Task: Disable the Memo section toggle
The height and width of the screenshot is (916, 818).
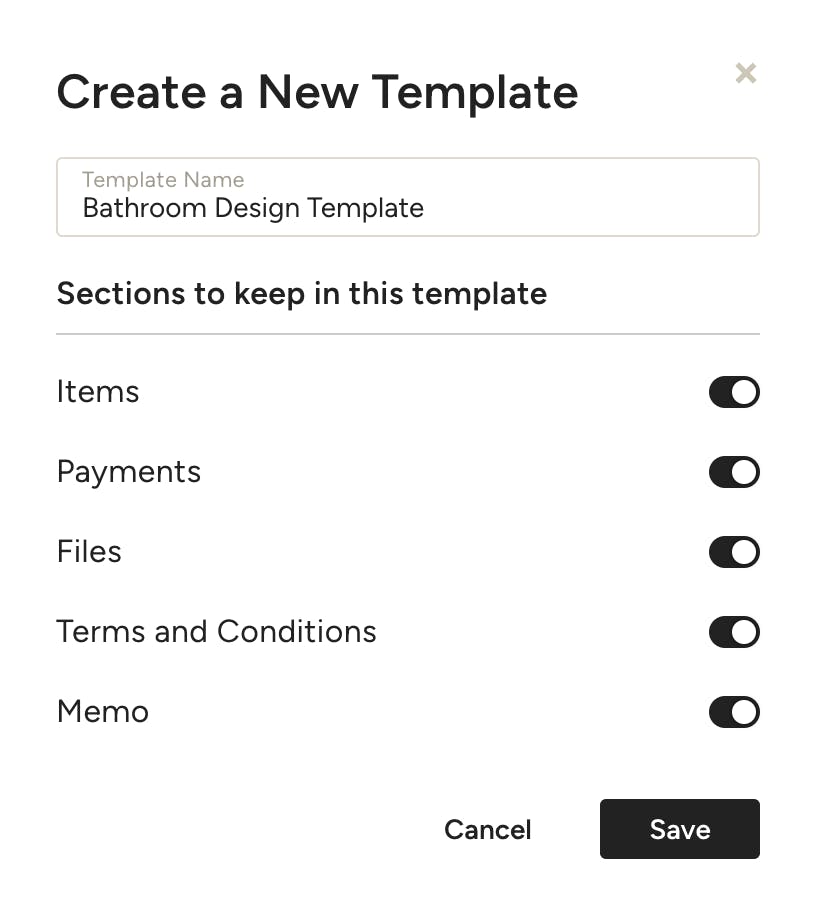Action: coord(734,712)
